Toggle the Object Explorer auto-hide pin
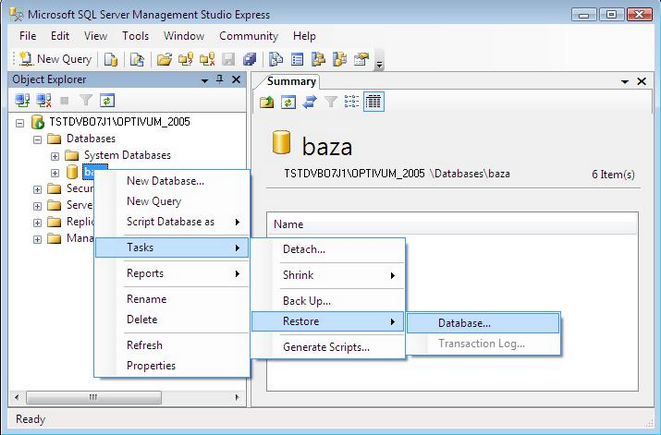The image size is (661, 435). coord(220,79)
